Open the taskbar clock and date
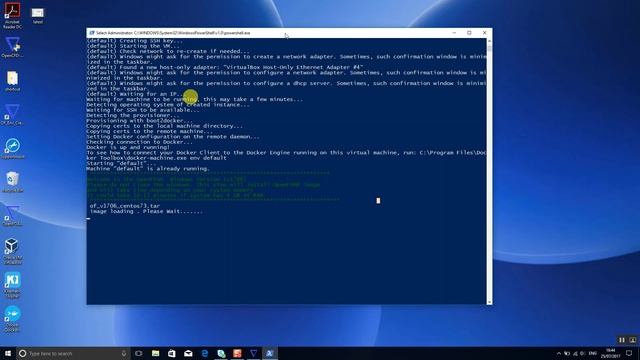Image resolution: width=640 pixels, height=360 pixels. click(611, 353)
